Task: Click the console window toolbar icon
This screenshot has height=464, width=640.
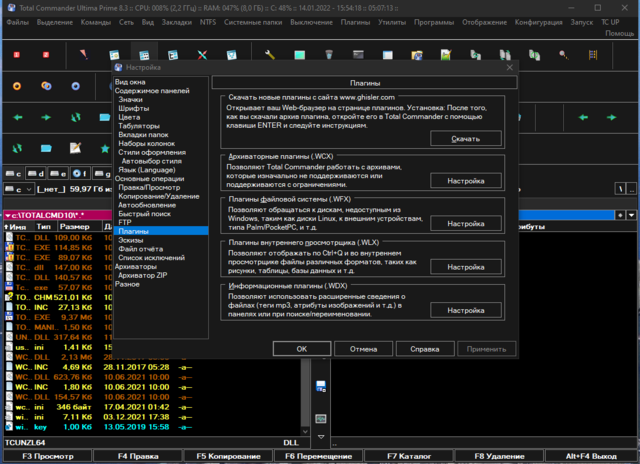Action: (x=358, y=55)
